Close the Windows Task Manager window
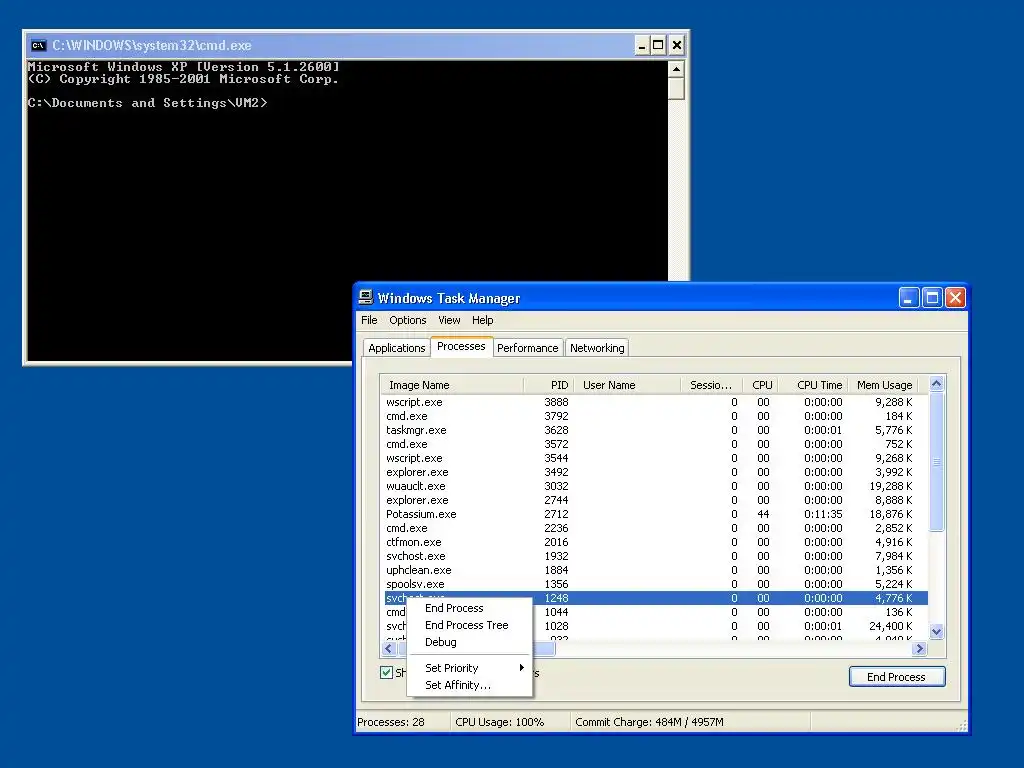The width and height of the screenshot is (1024, 768). pyautogui.click(x=955, y=298)
